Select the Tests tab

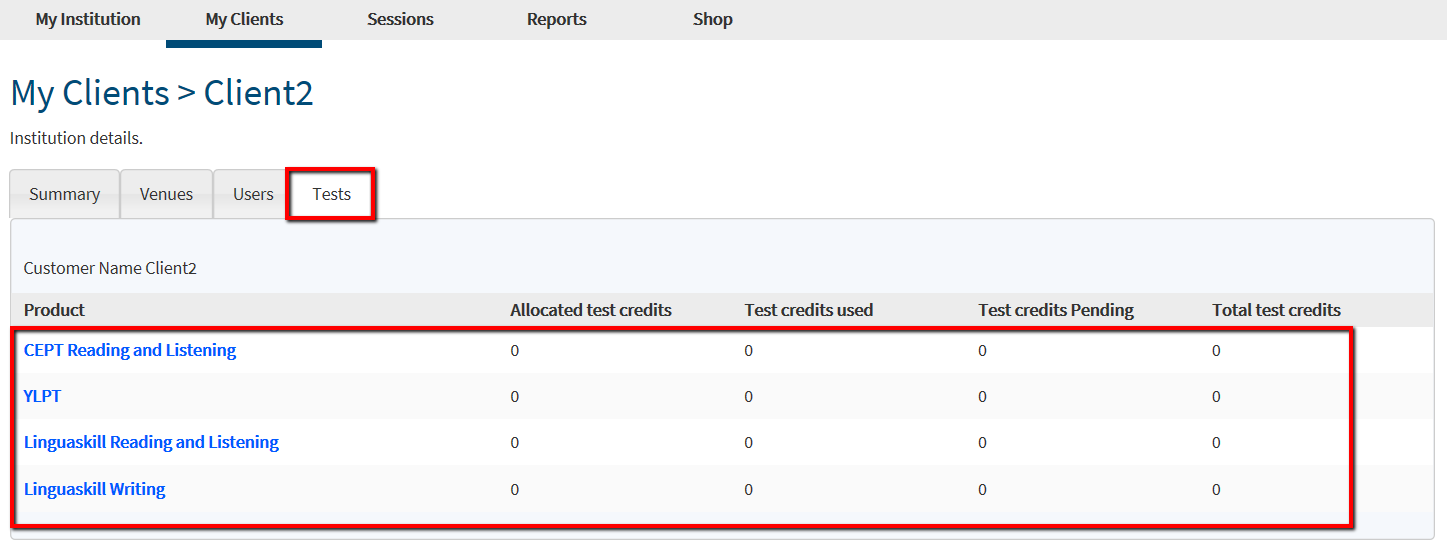(x=331, y=194)
